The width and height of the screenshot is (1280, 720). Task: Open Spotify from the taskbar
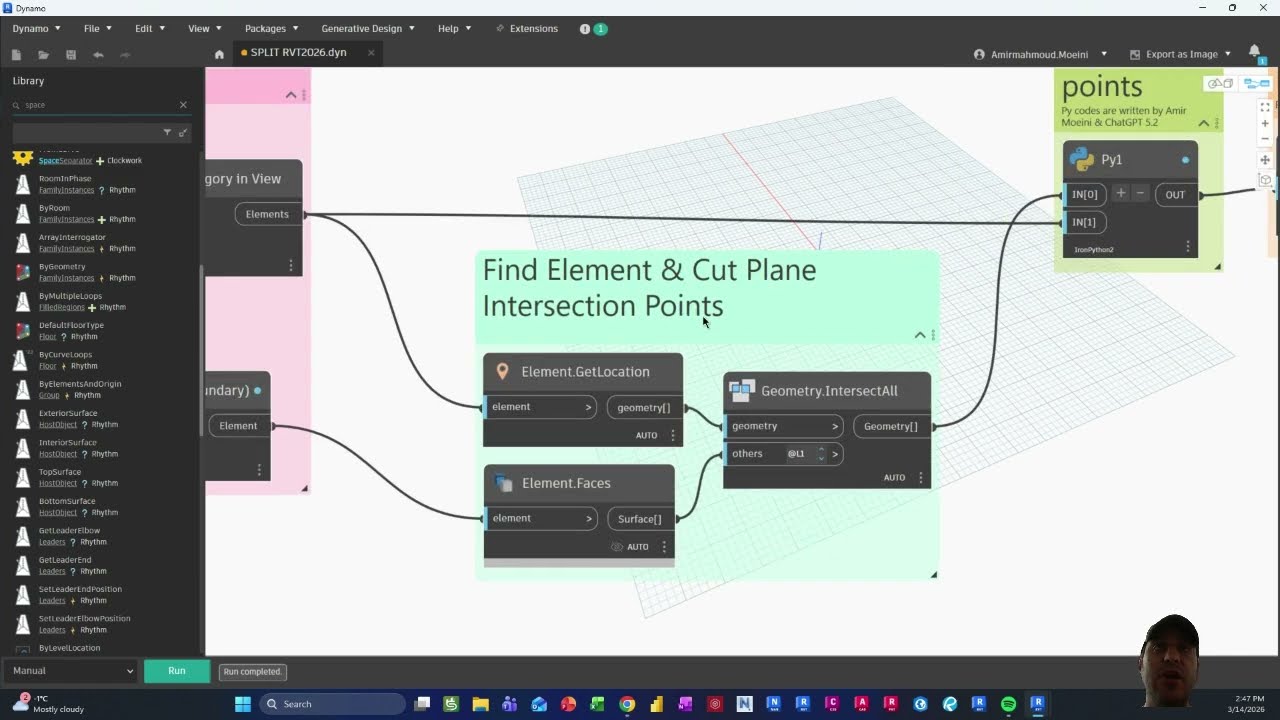[x=1008, y=704]
